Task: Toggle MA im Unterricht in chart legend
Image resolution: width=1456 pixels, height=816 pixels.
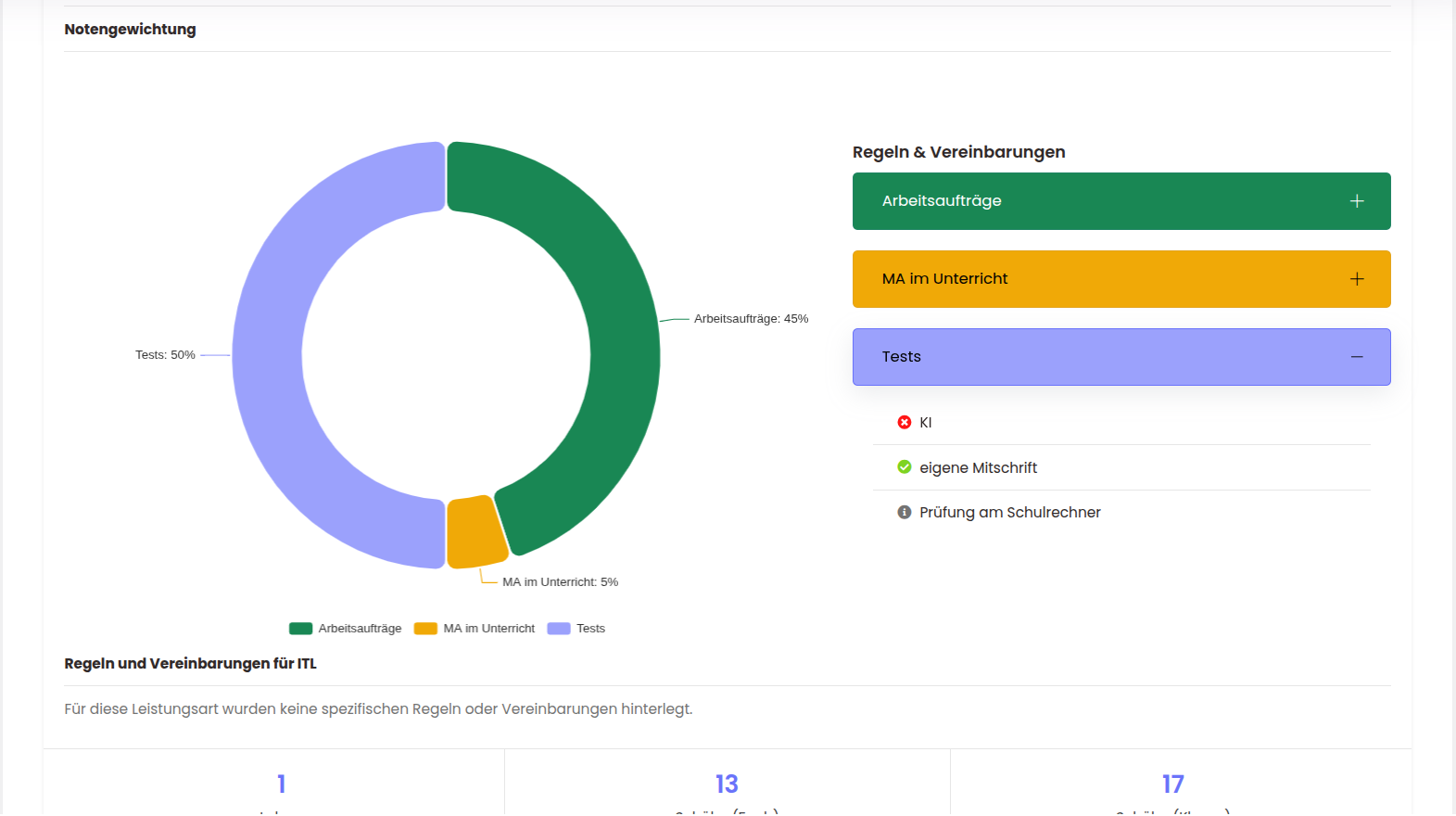Action: [475, 629]
